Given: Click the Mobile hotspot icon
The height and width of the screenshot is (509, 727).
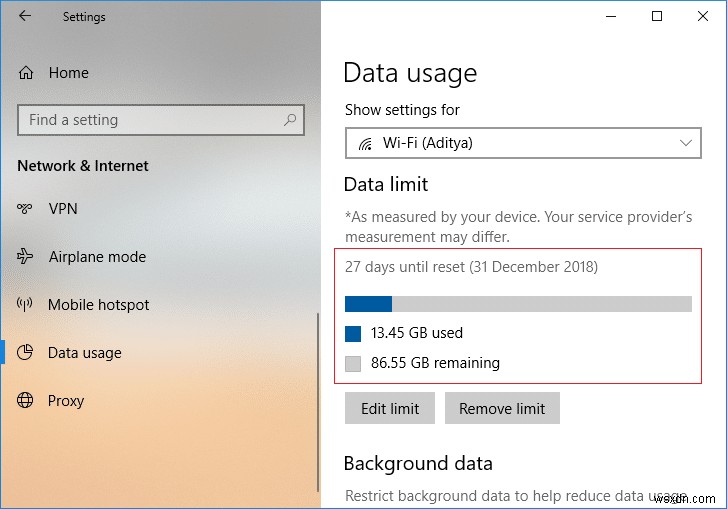Looking at the screenshot, I should click(x=26, y=305).
